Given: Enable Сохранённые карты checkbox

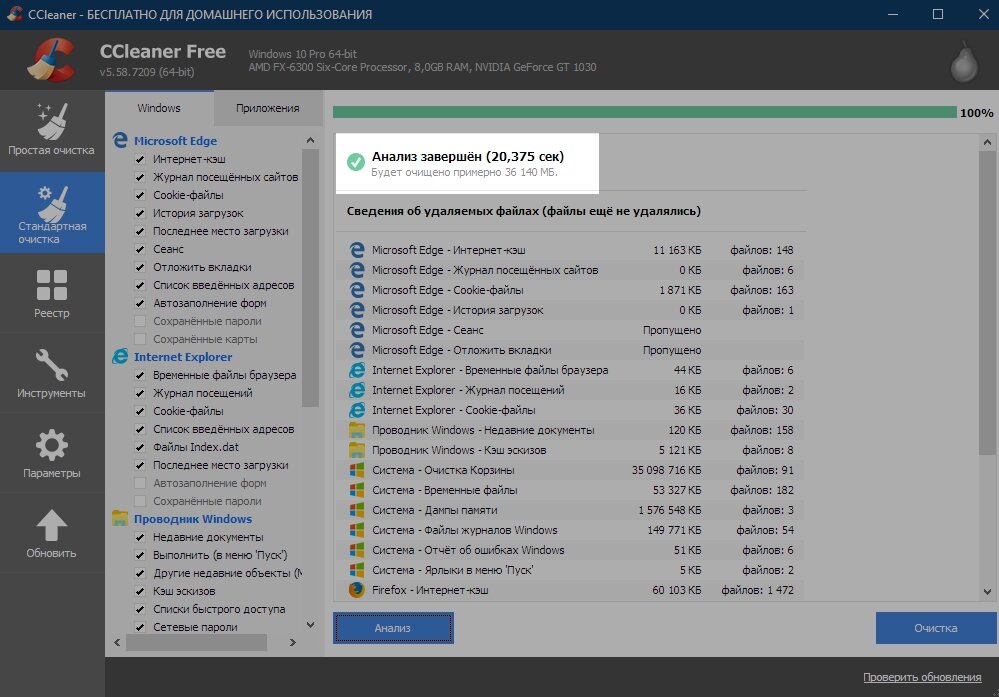Looking at the screenshot, I should 140,339.
